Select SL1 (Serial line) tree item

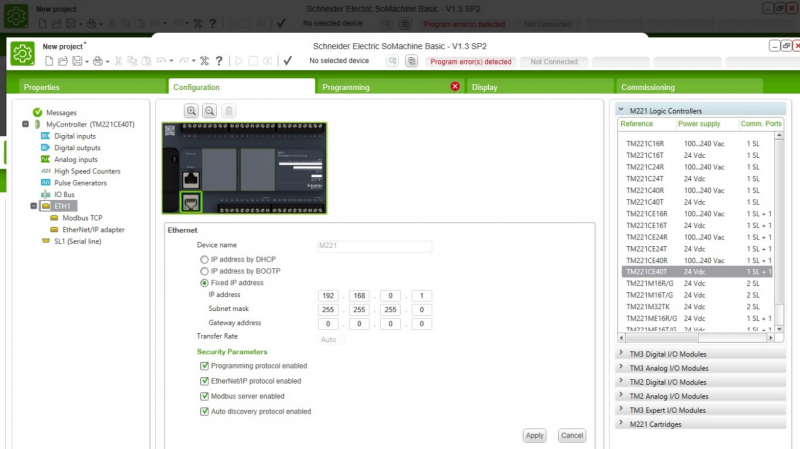78,241
